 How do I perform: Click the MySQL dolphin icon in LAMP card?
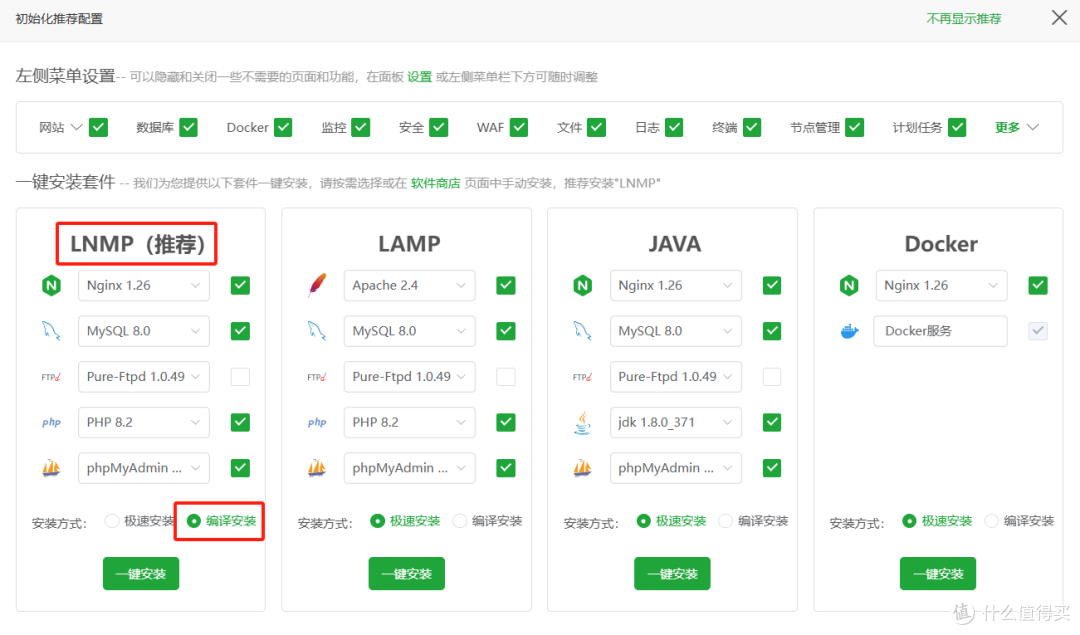point(317,331)
